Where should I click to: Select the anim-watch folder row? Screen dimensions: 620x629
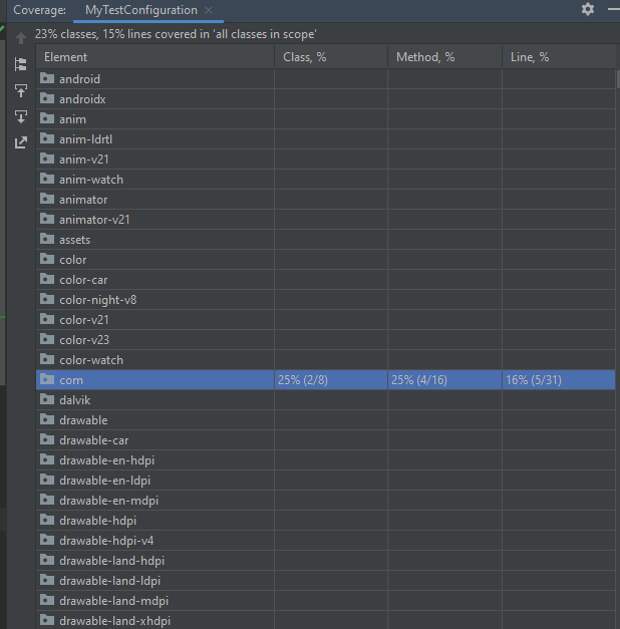click(326, 179)
